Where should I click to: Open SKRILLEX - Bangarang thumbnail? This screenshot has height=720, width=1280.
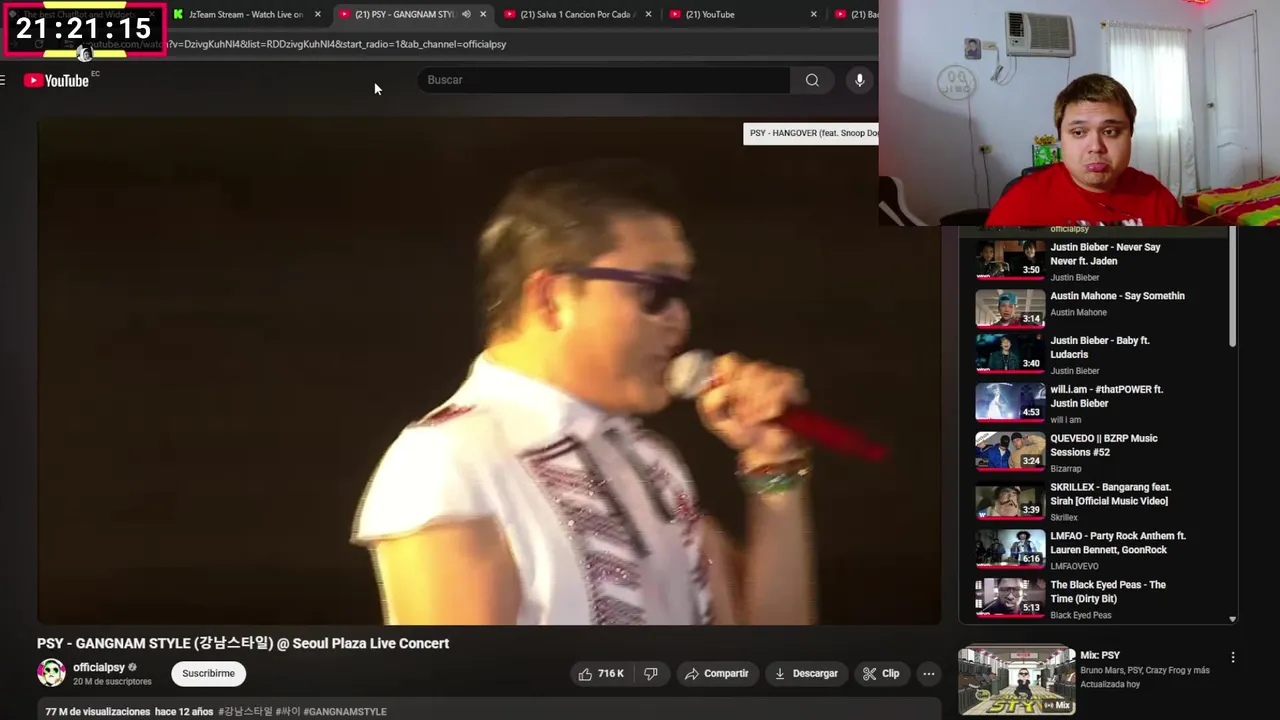pos(1010,500)
